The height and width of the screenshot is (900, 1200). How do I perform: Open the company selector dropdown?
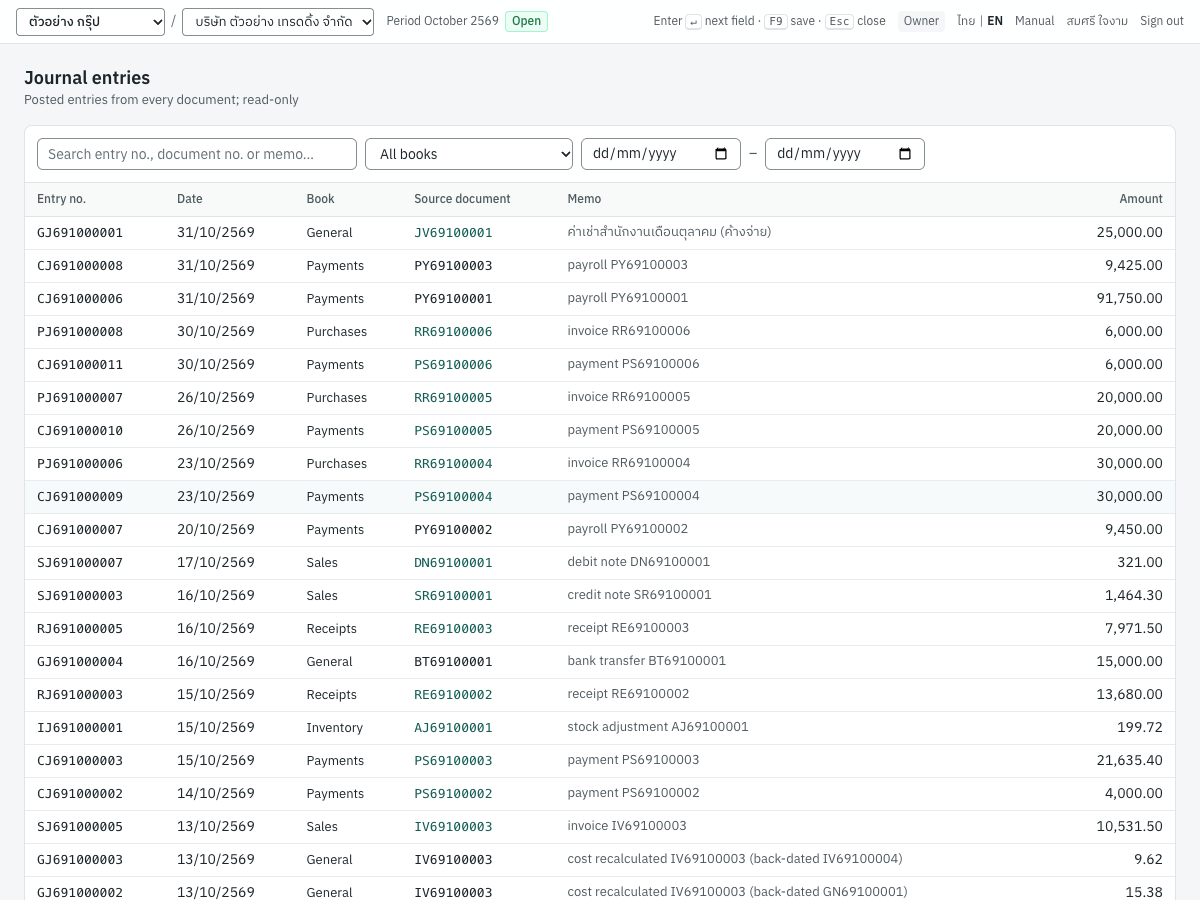point(278,22)
